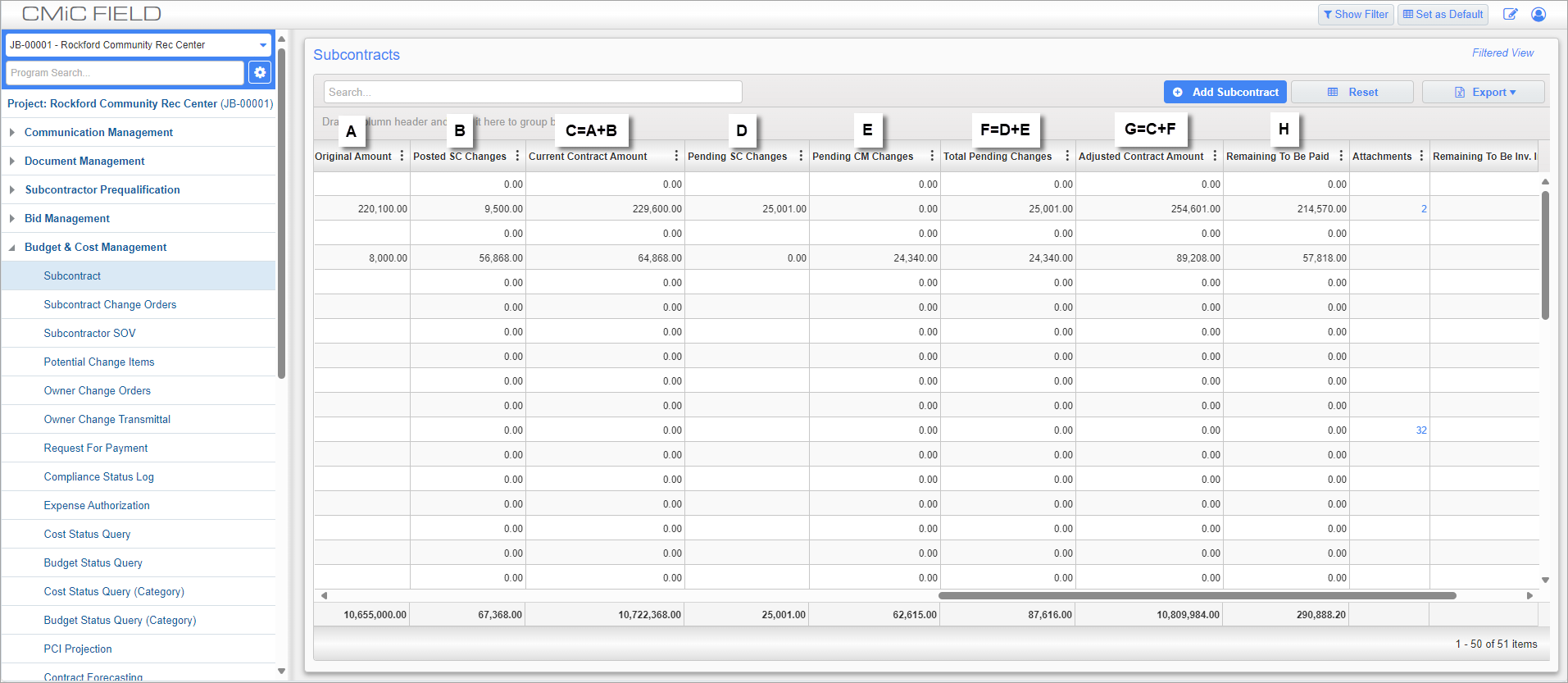Expand Document Management tree node

(12, 161)
